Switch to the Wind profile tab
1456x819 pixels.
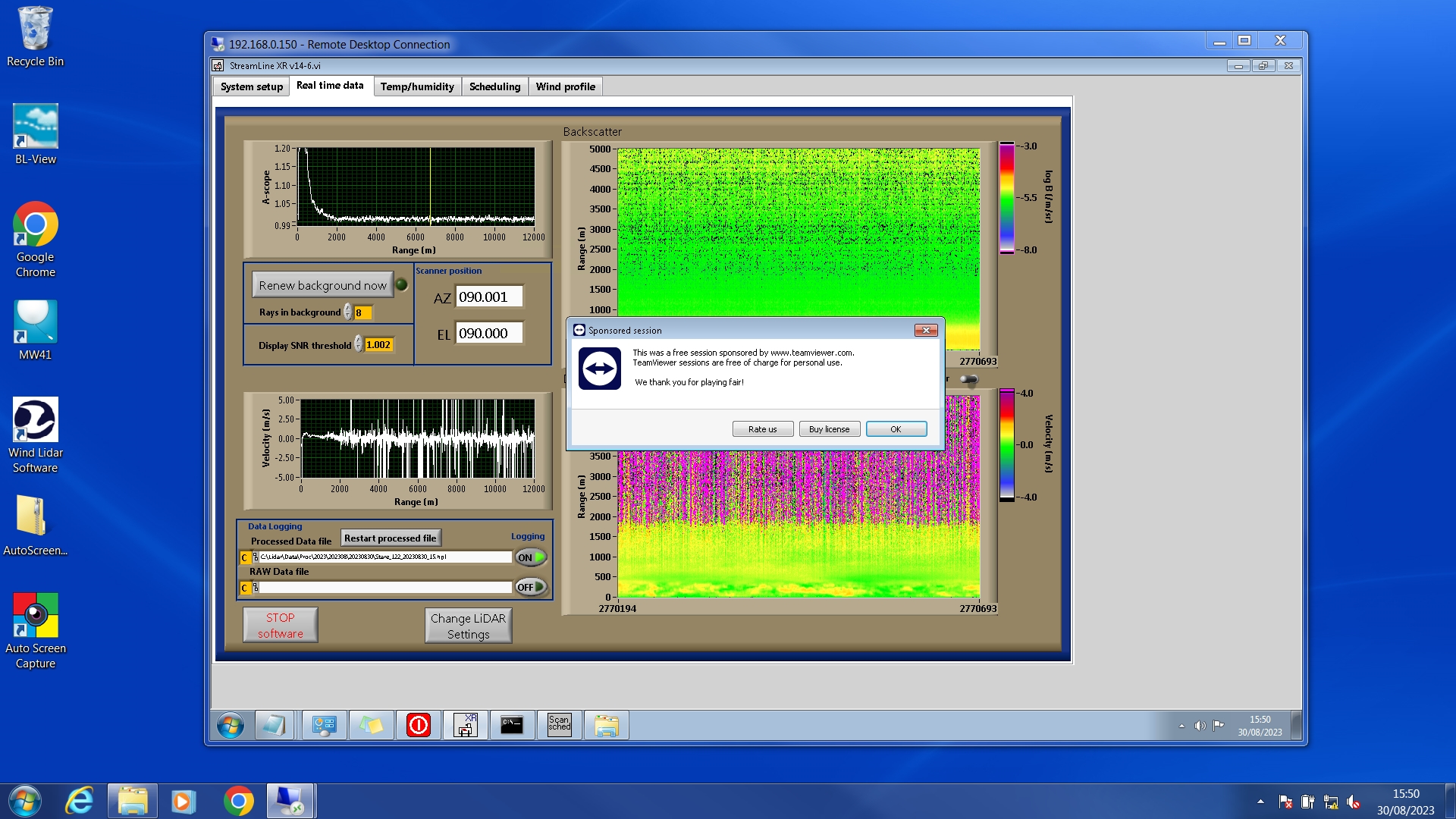[565, 86]
